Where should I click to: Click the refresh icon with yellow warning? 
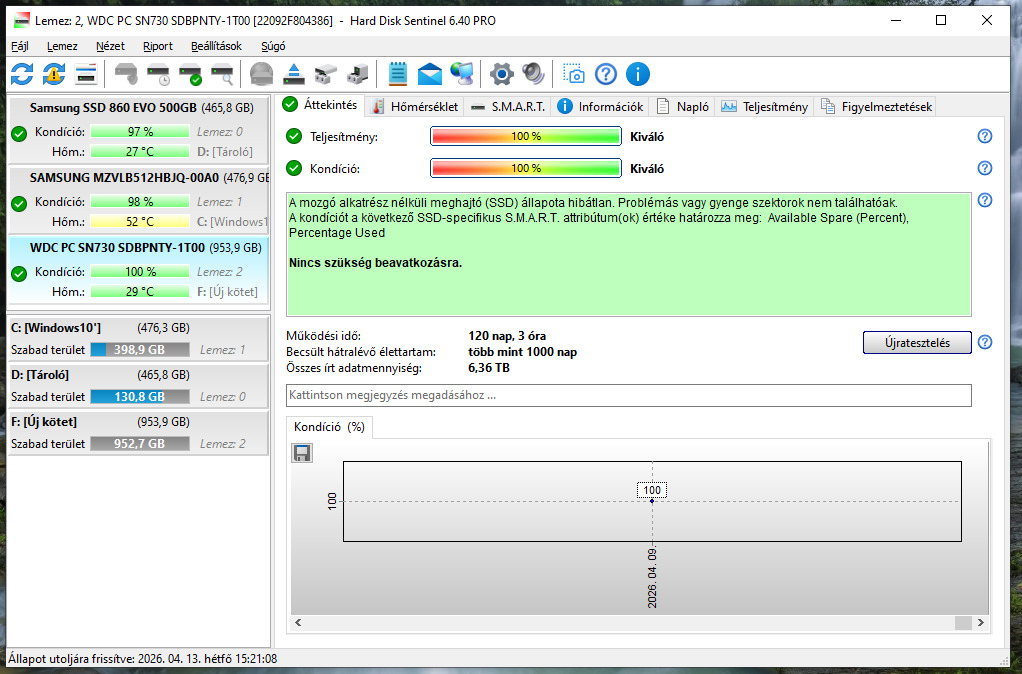click(53, 74)
